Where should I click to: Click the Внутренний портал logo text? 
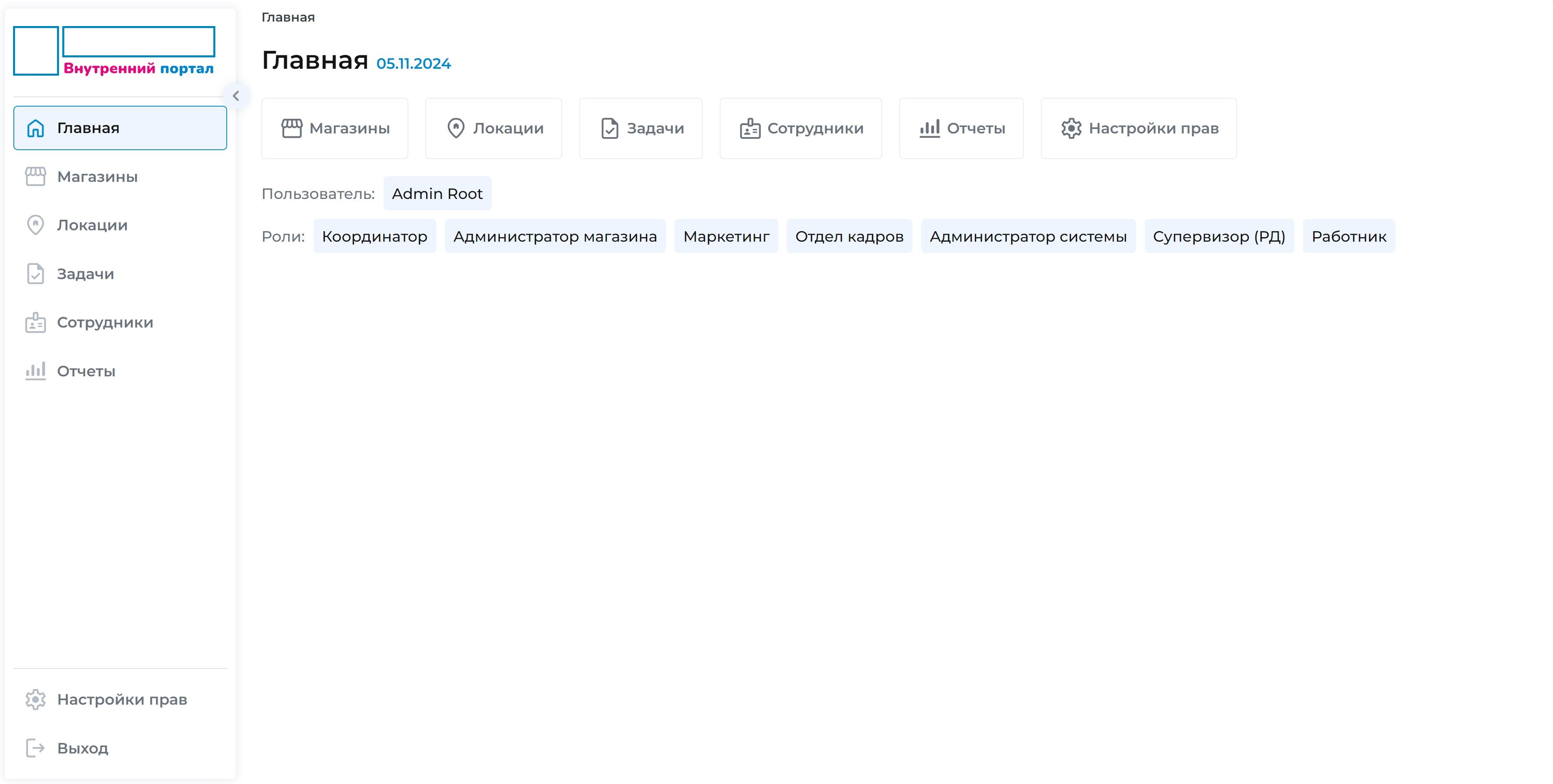tap(139, 68)
